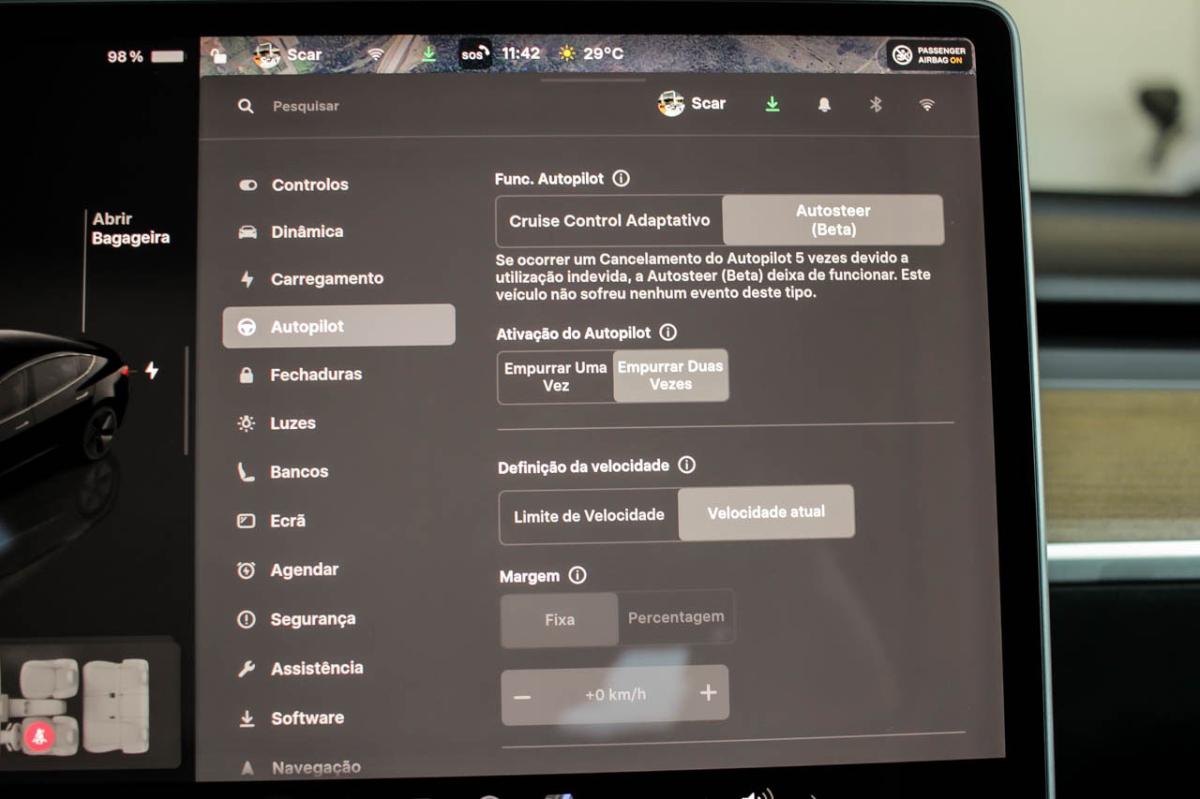Tap the lock icon in status bar

218,55
